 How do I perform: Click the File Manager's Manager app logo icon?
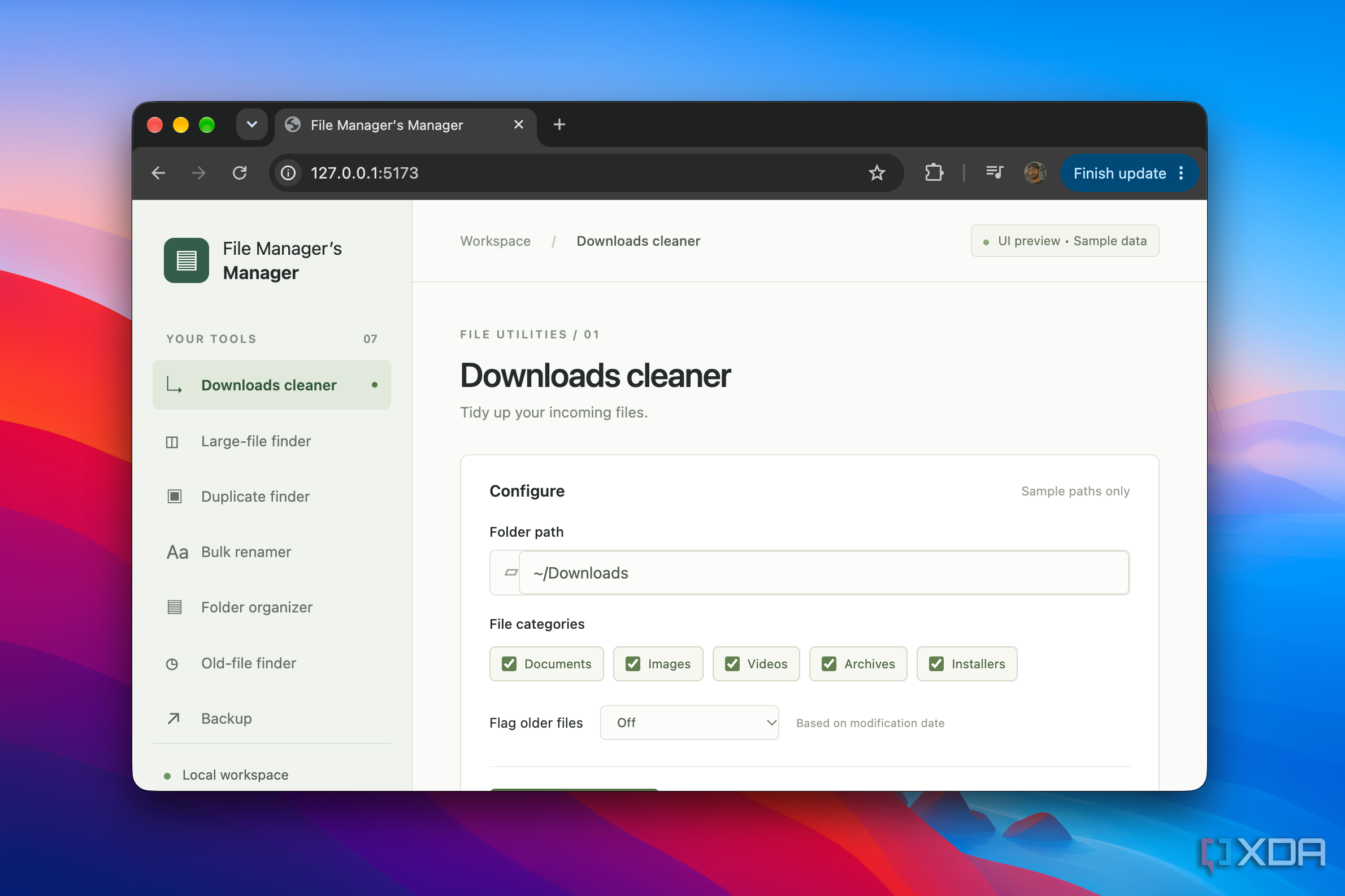[186, 260]
